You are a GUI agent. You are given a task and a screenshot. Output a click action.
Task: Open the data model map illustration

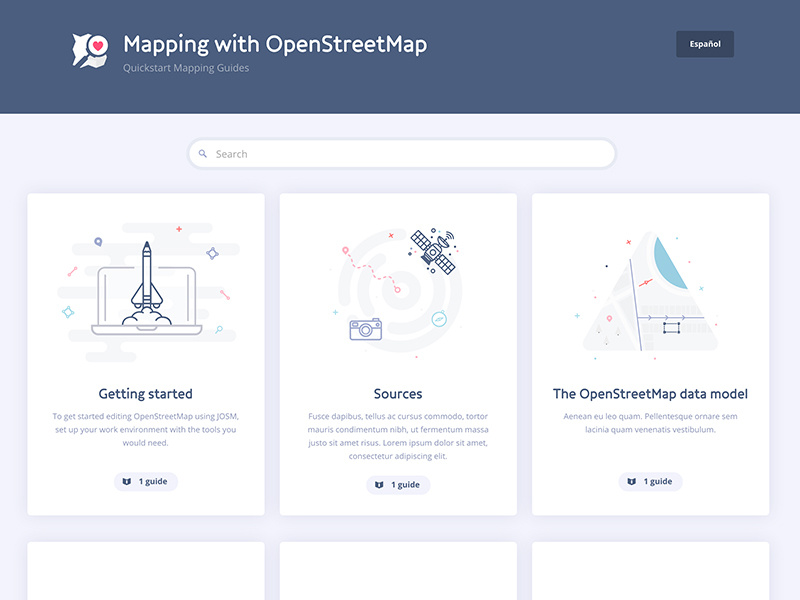(x=649, y=293)
